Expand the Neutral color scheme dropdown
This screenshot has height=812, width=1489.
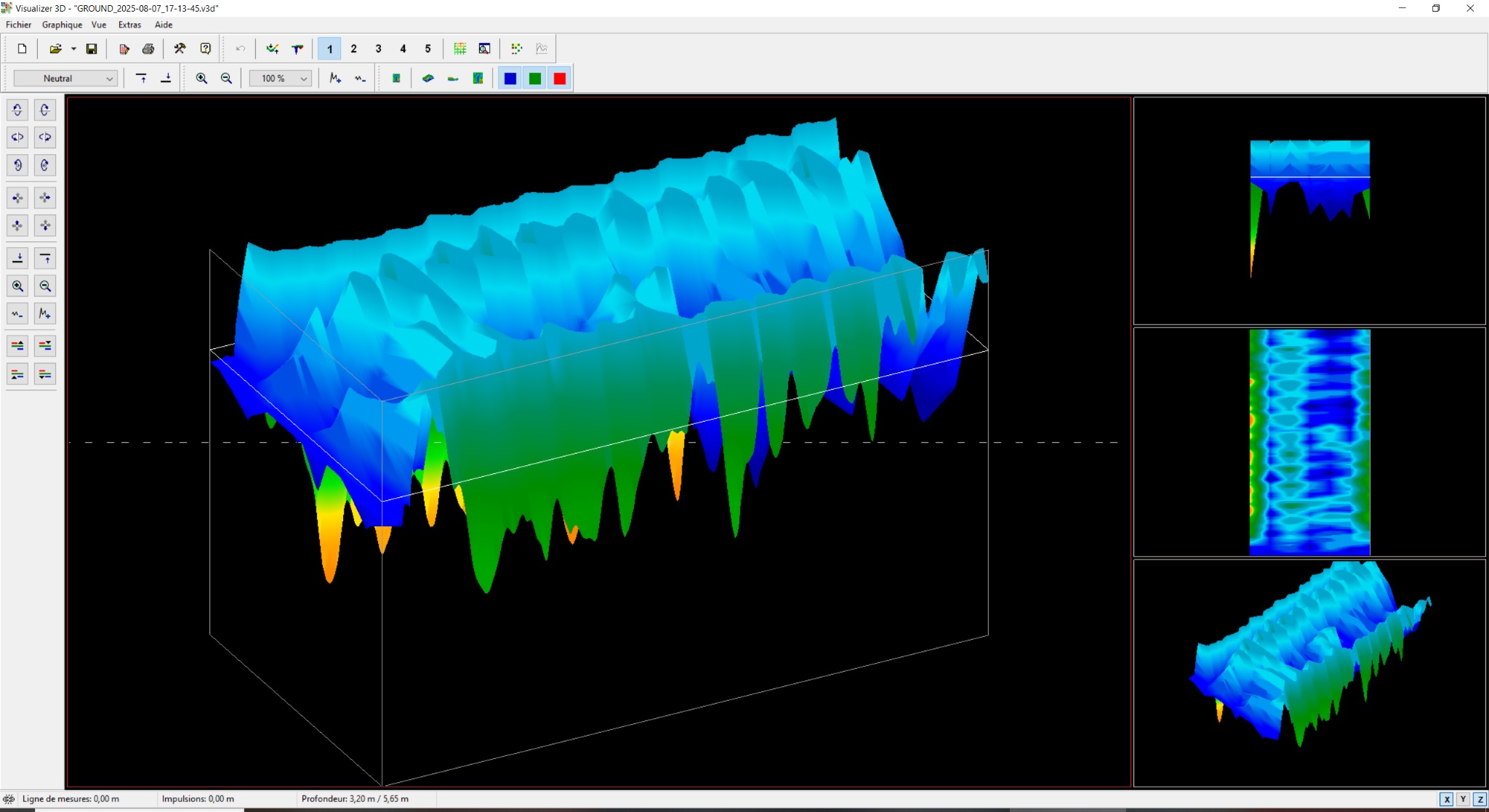coord(110,79)
